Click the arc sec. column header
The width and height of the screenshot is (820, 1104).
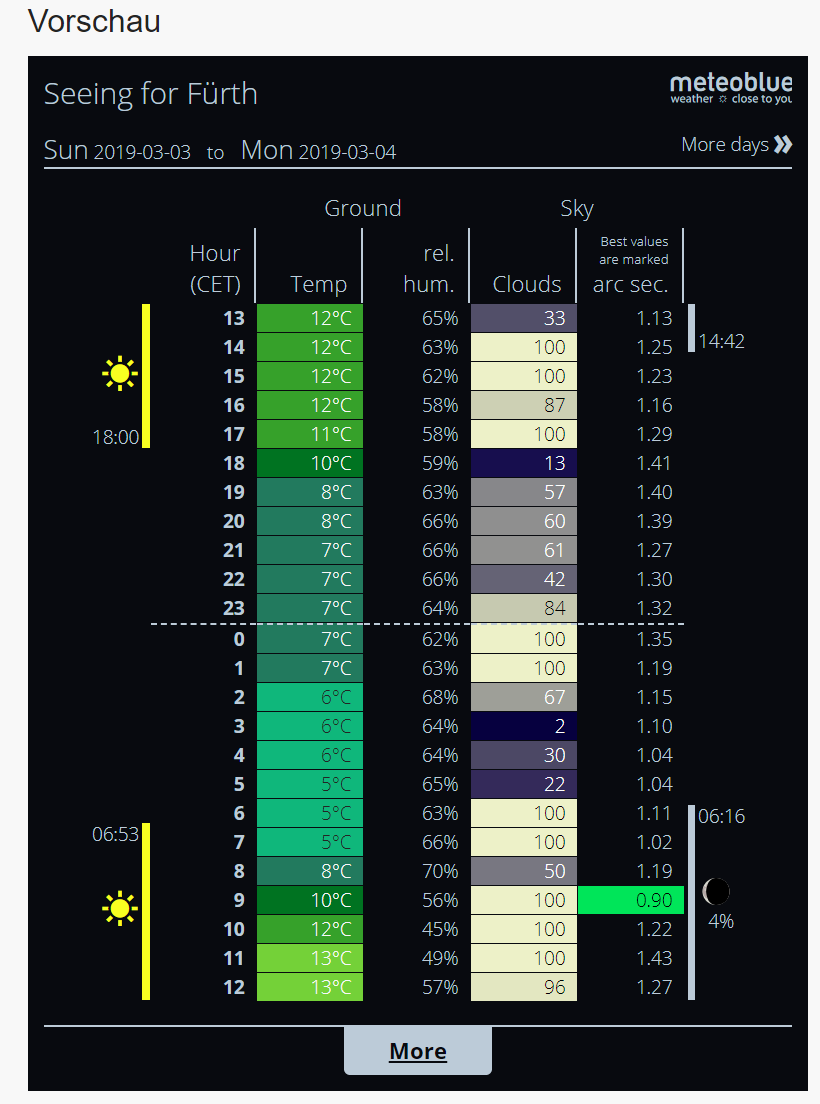(x=631, y=284)
